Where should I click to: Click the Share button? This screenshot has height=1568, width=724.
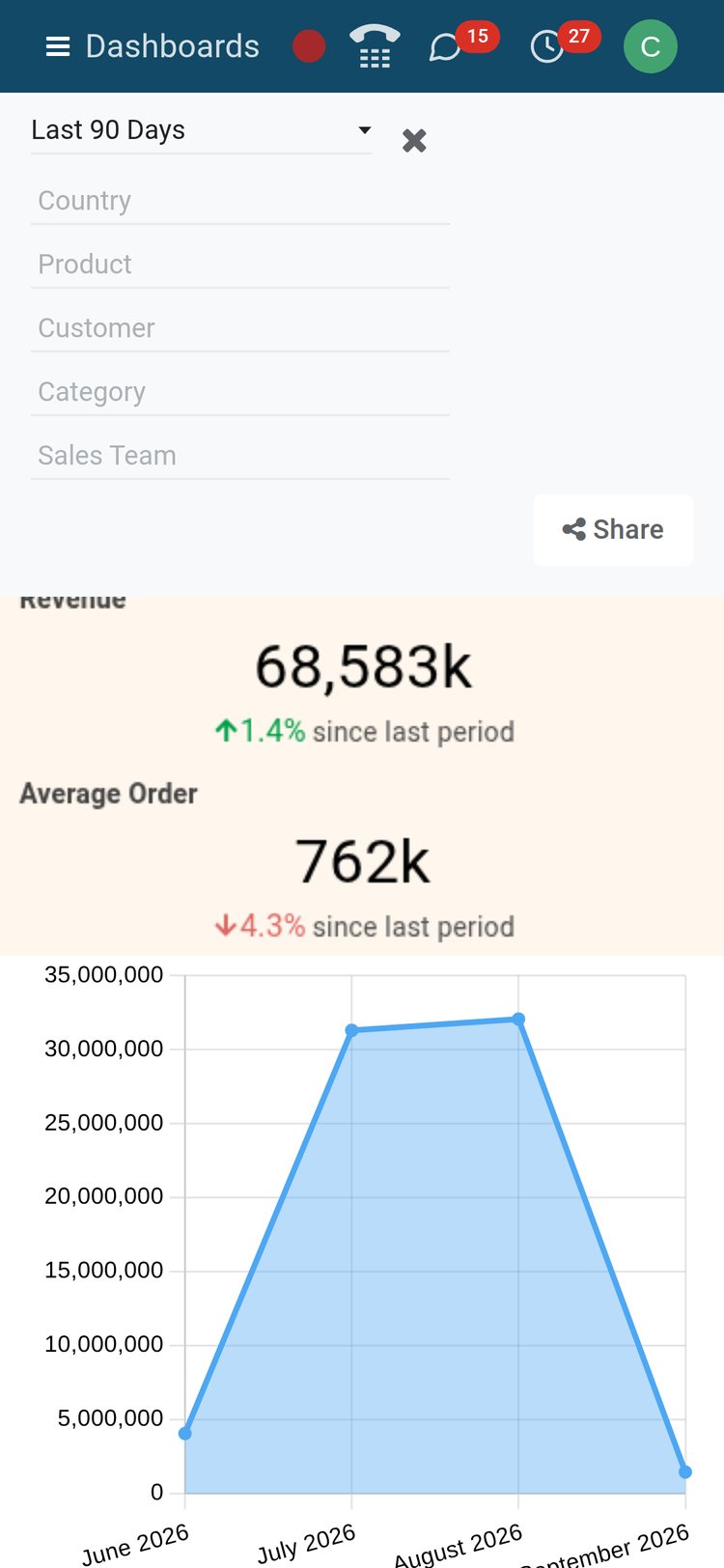click(613, 530)
